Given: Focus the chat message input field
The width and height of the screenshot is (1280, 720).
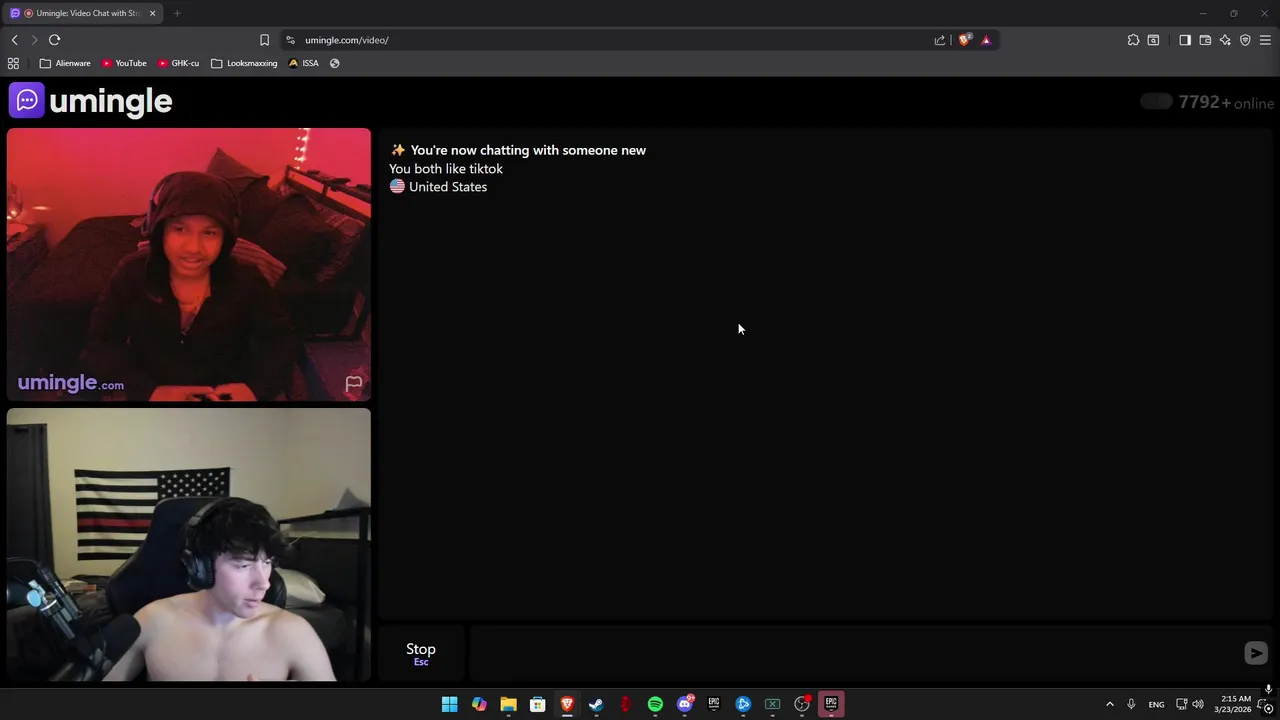Looking at the screenshot, I should (855, 653).
